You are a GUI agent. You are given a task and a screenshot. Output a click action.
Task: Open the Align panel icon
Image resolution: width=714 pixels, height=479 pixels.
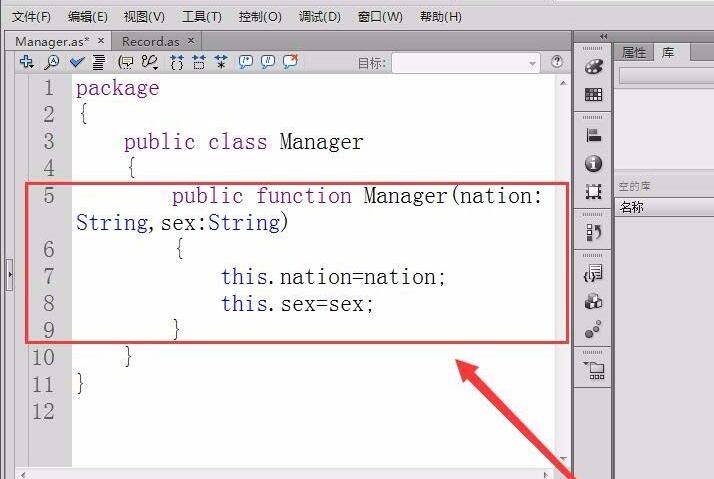pyautogui.click(x=593, y=135)
